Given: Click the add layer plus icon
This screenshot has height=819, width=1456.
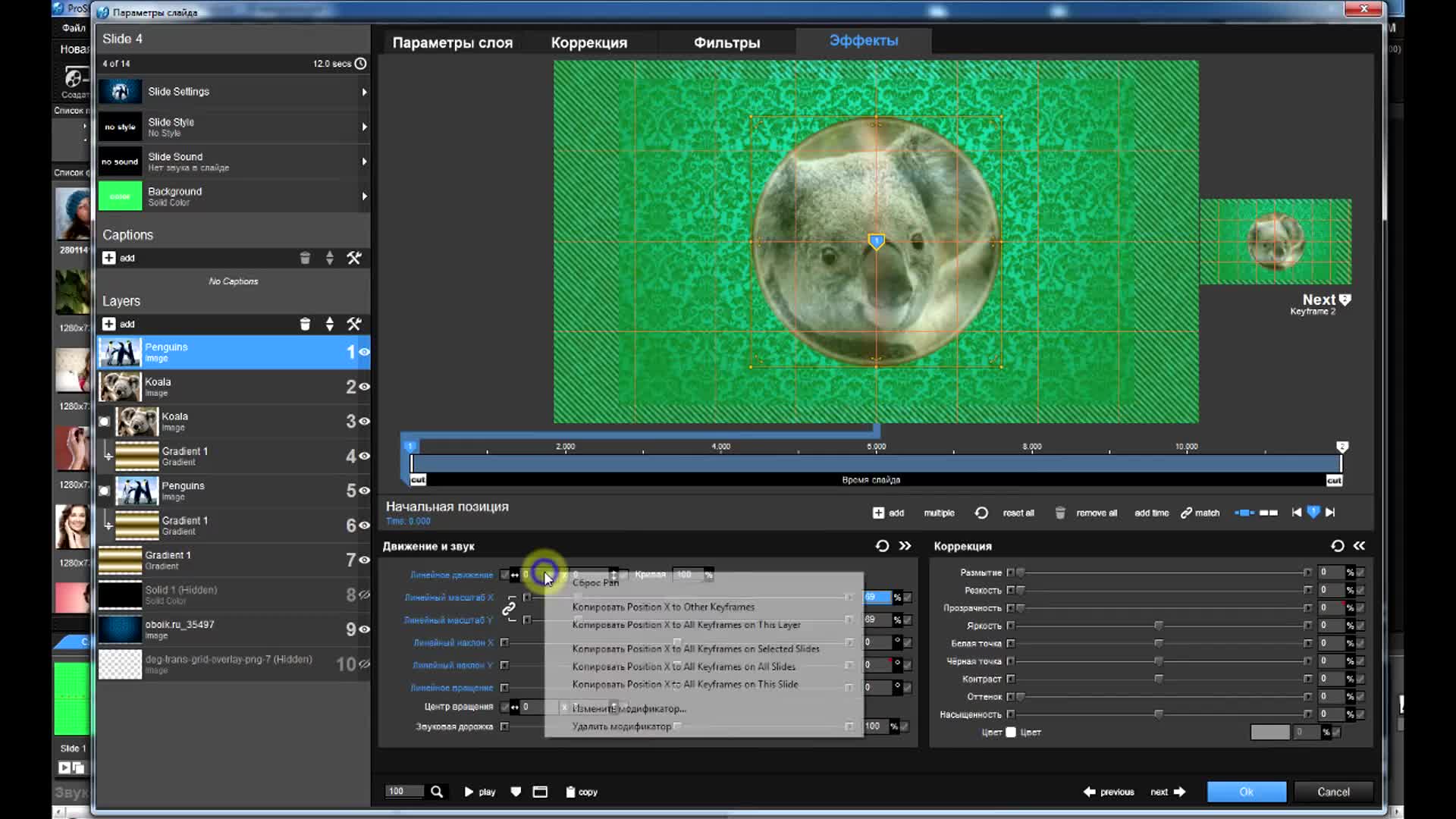Looking at the screenshot, I should coord(109,324).
